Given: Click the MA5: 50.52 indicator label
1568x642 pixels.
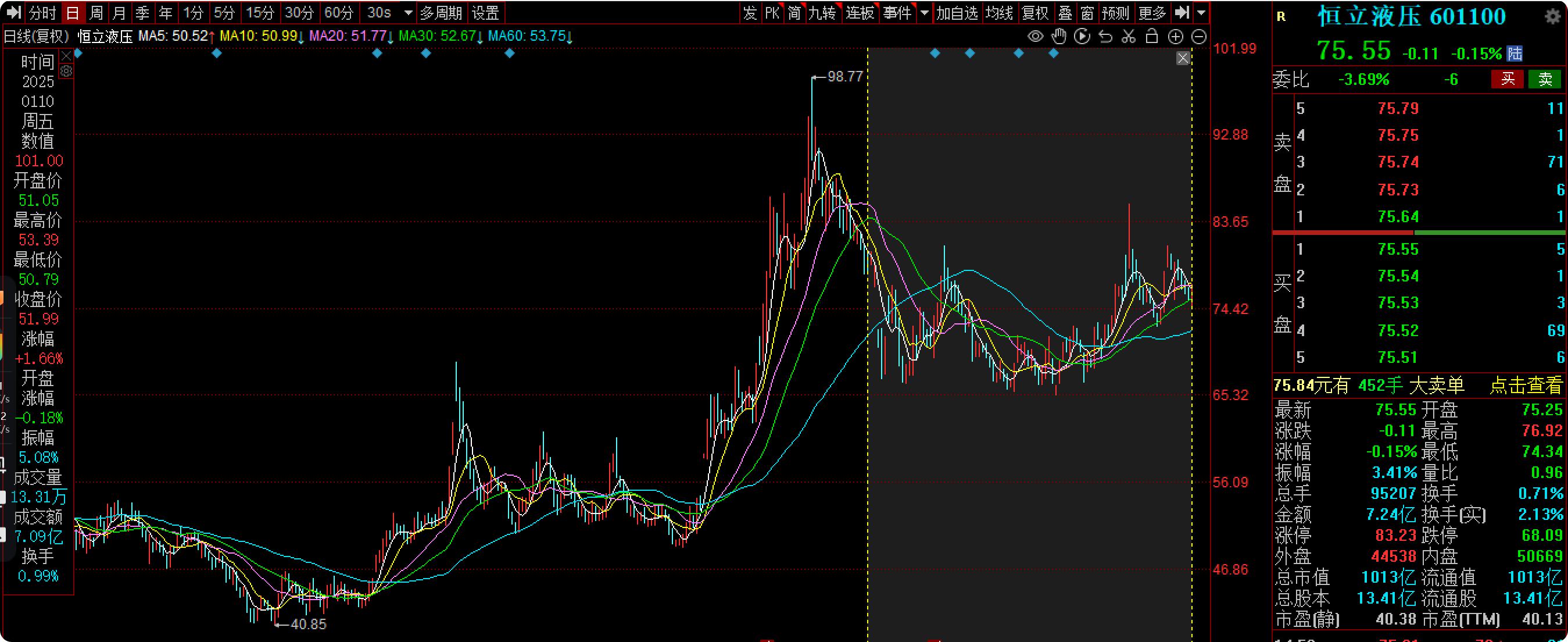Looking at the screenshot, I should pos(176,36).
